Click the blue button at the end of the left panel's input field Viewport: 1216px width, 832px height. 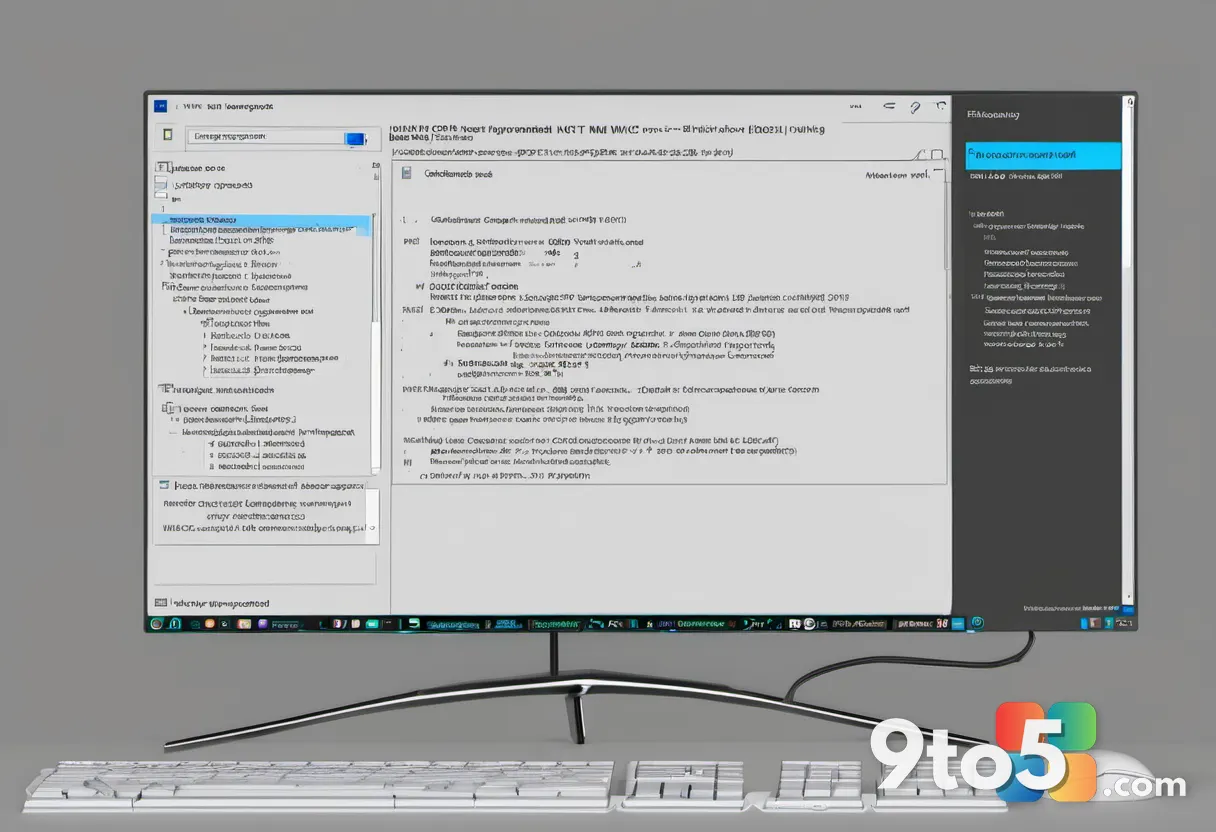(356, 139)
